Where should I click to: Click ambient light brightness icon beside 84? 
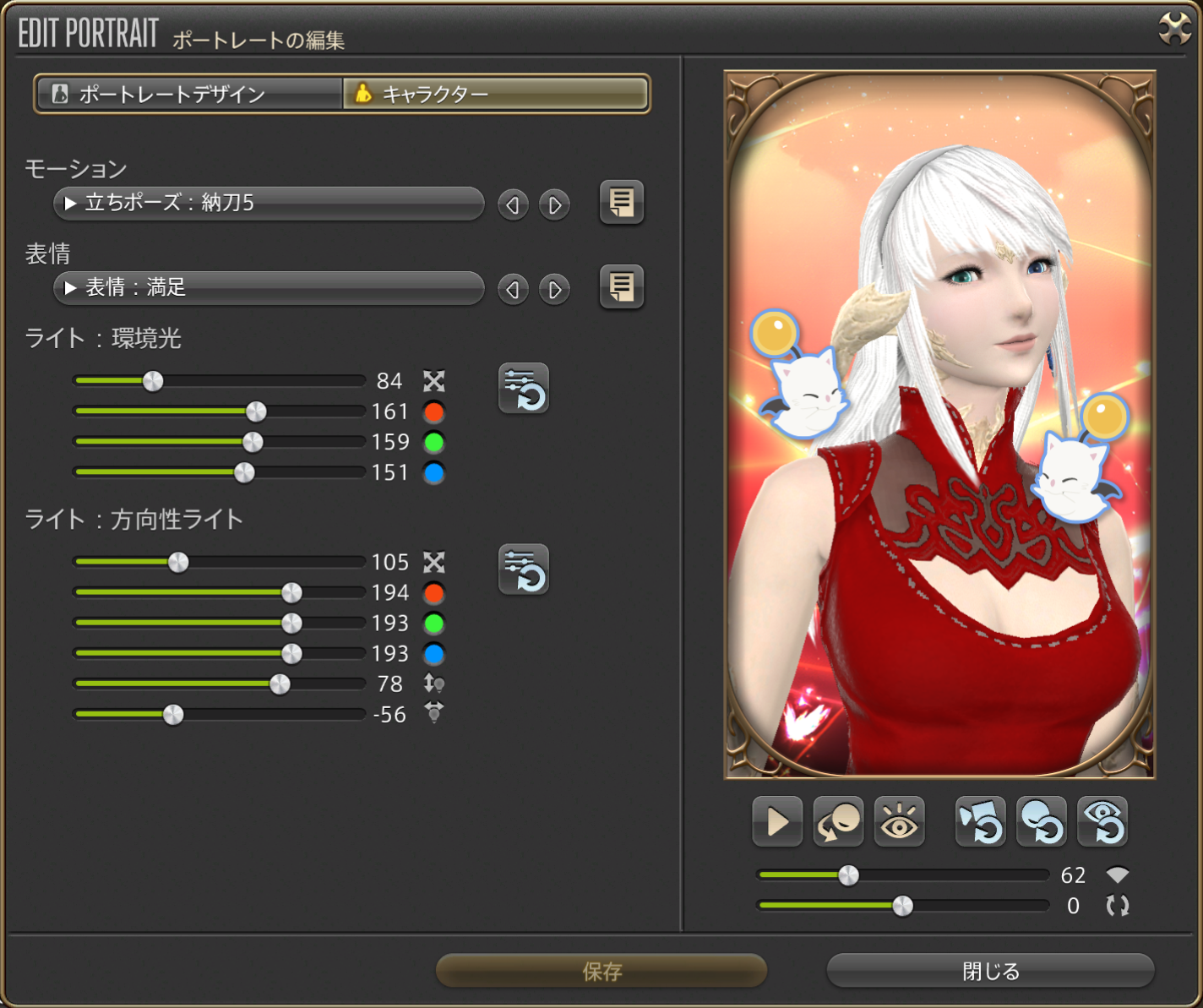(434, 381)
